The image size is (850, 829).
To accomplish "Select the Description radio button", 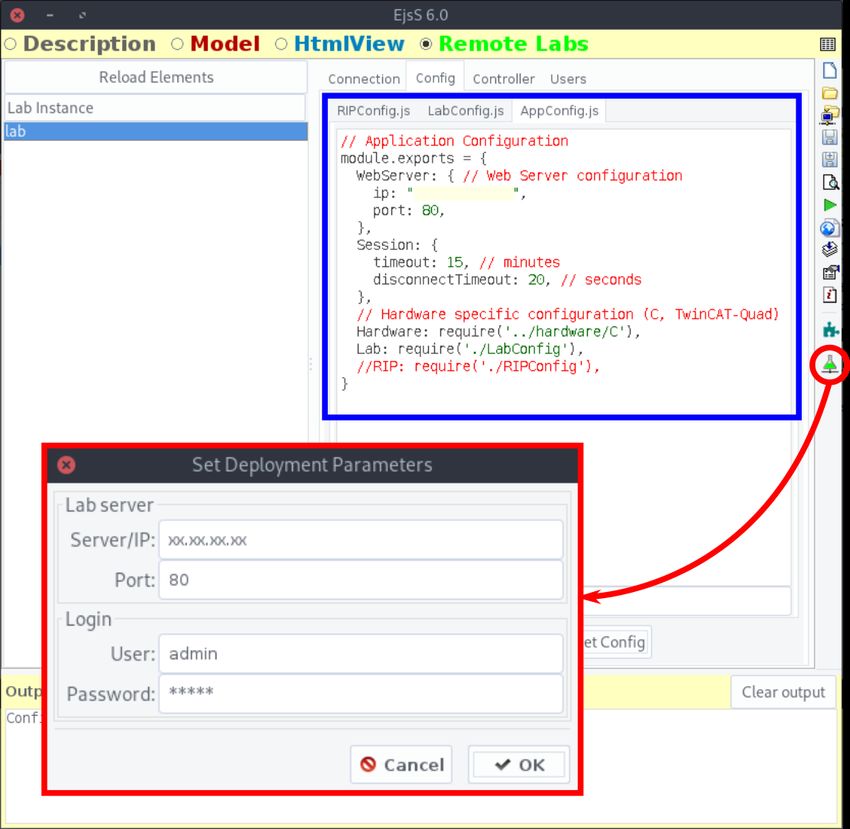I will coord(11,44).
